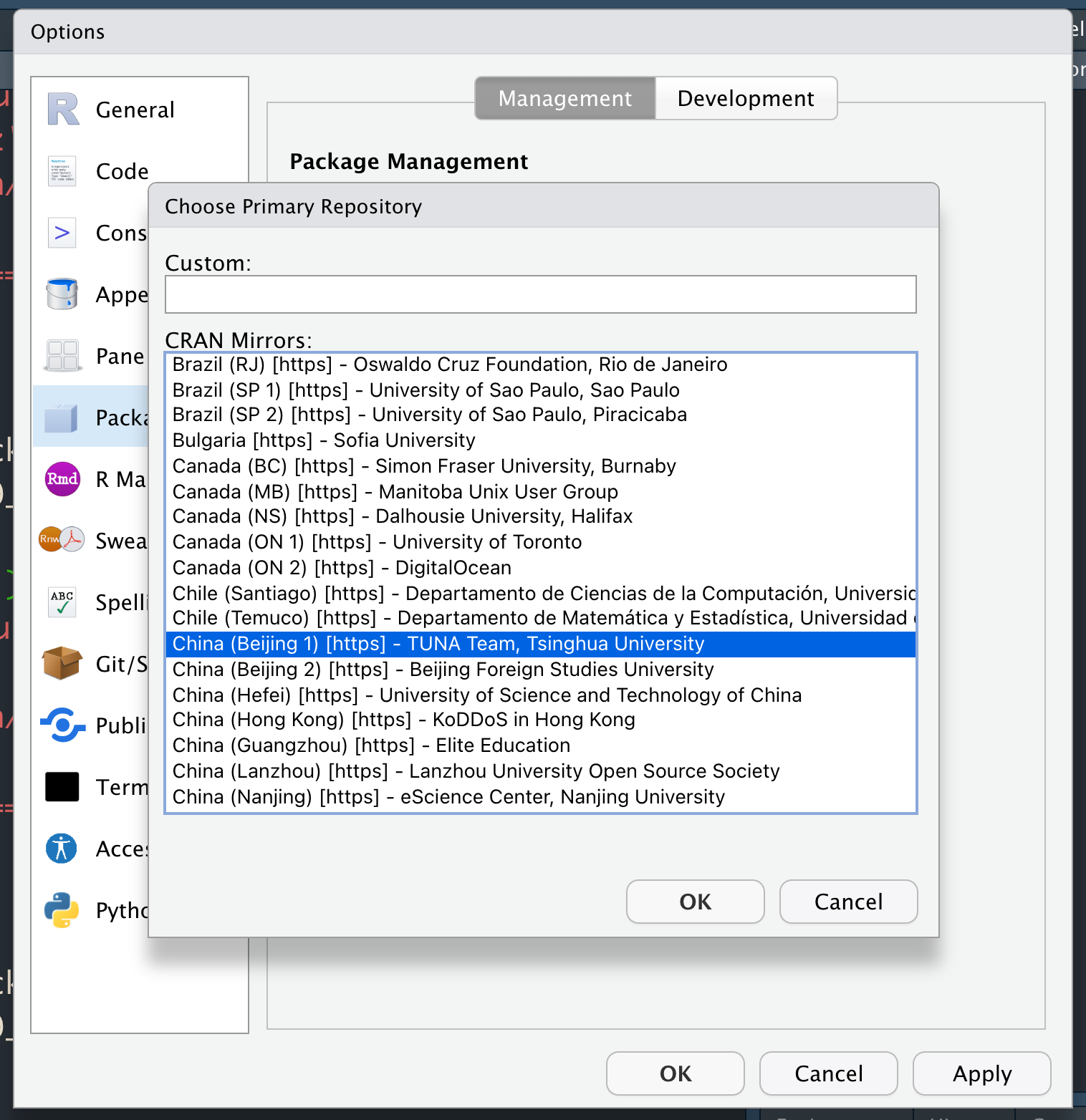Cancel the Choose Primary Repository dialog

coord(849,902)
